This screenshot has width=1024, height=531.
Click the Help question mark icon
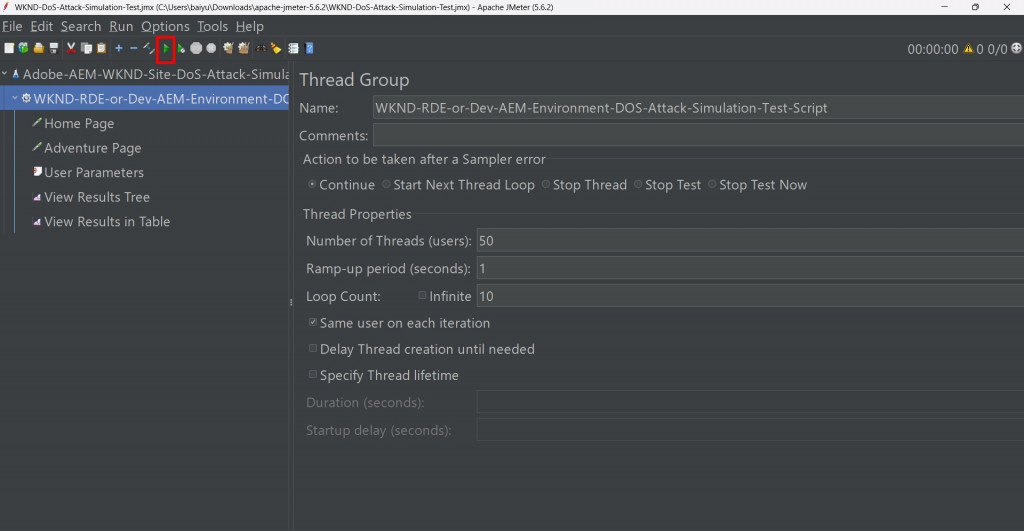coord(310,48)
